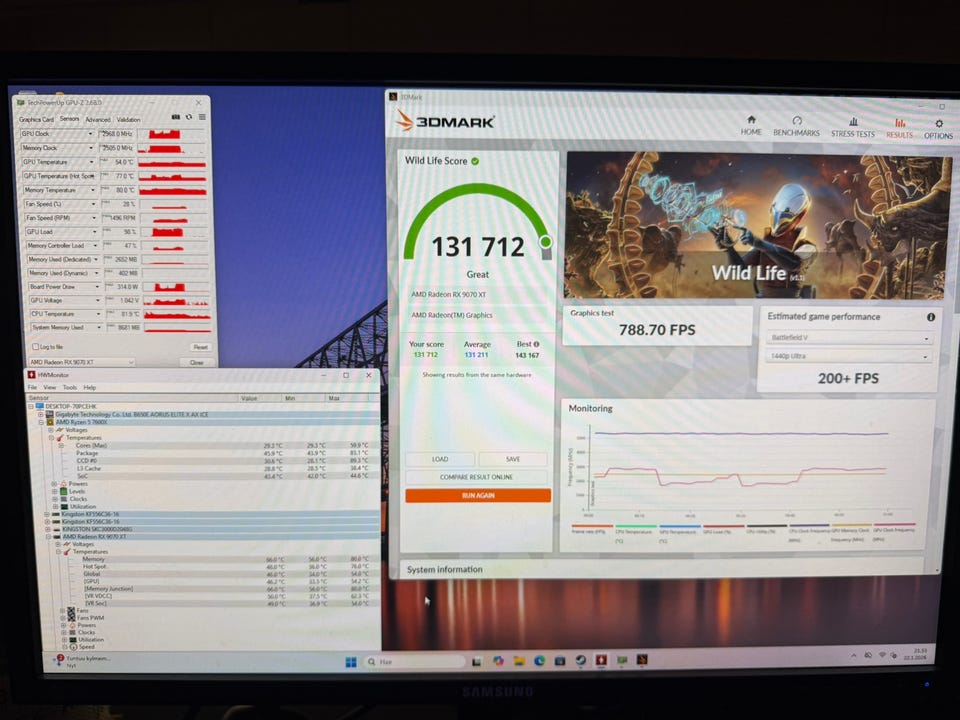
Task: Open GPU-Z hamburger menu icon
Action: tap(201, 117)
